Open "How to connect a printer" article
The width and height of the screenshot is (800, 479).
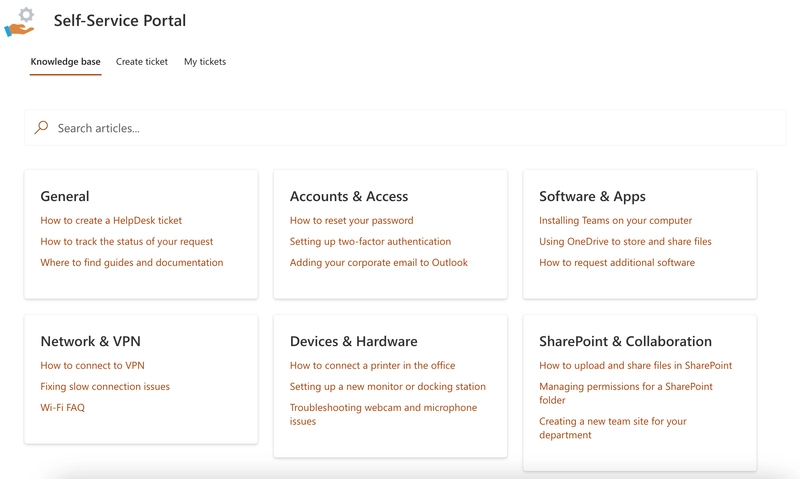372,366
